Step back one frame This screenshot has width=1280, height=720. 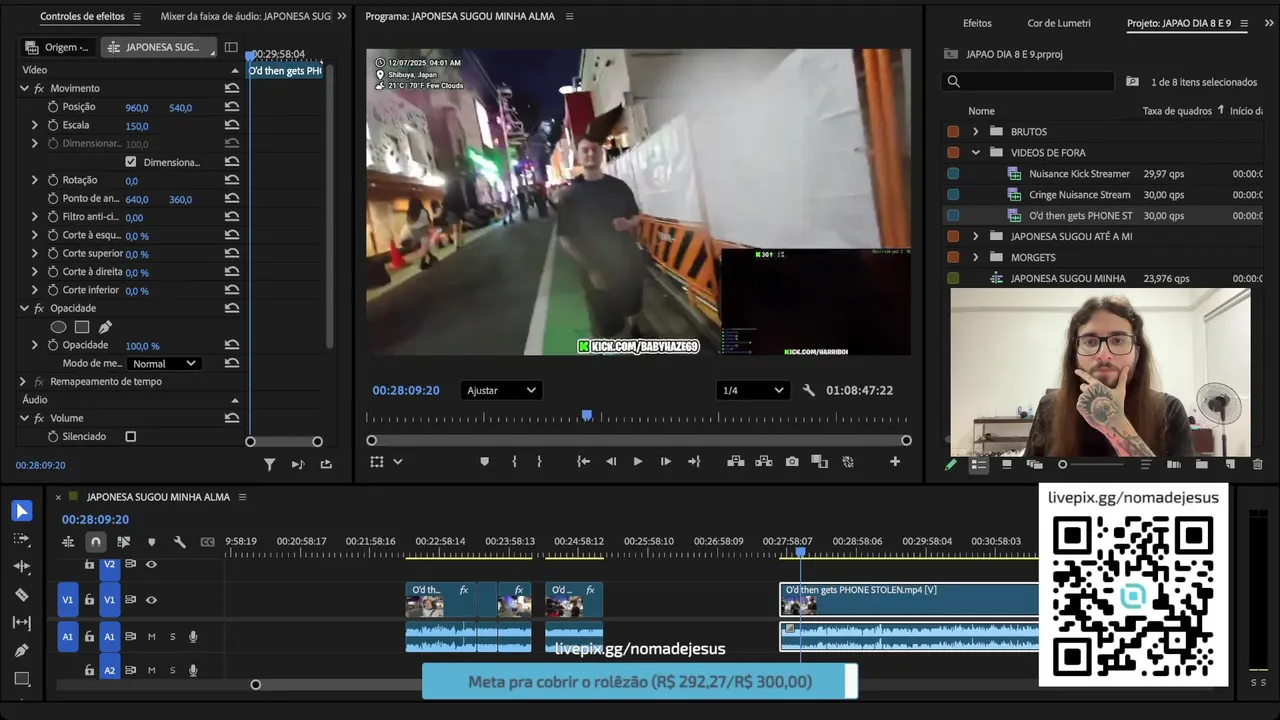[611, 461]
